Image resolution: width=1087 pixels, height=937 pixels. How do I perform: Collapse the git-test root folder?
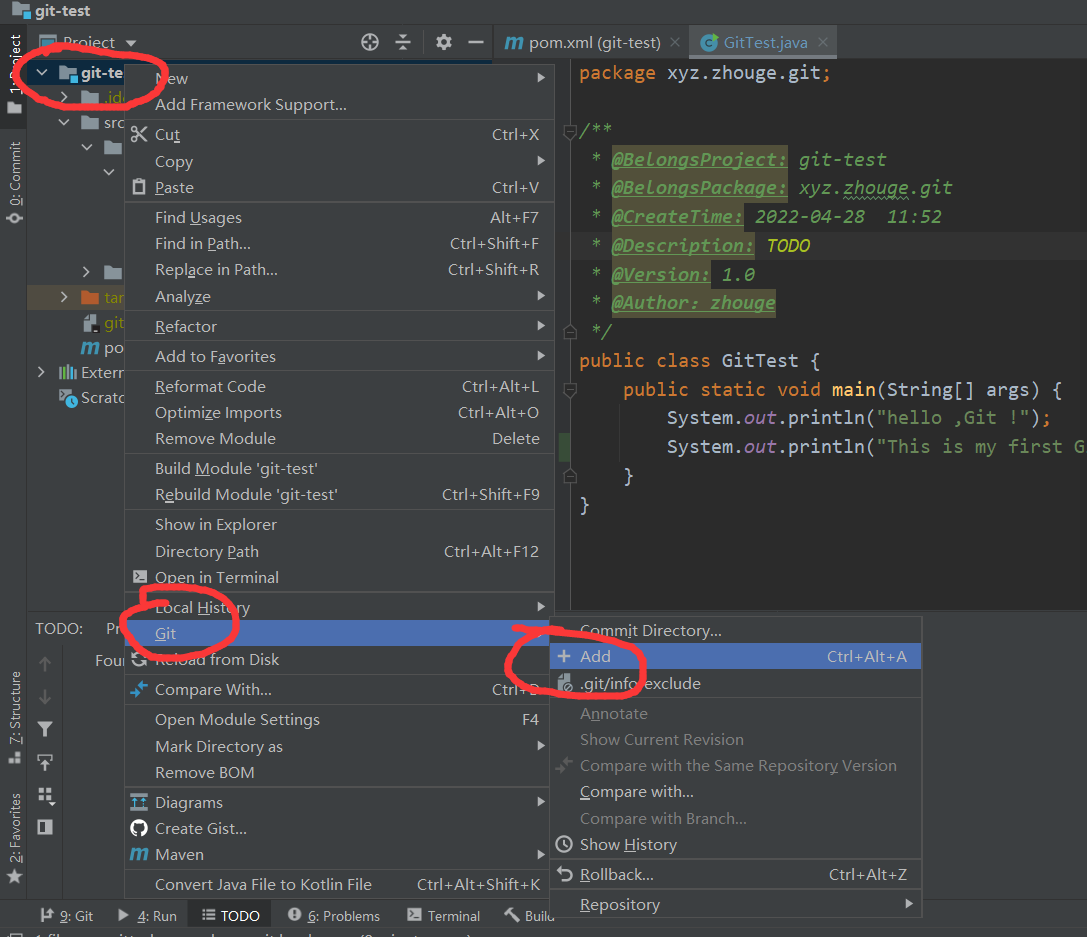click(x=42, y=72)
